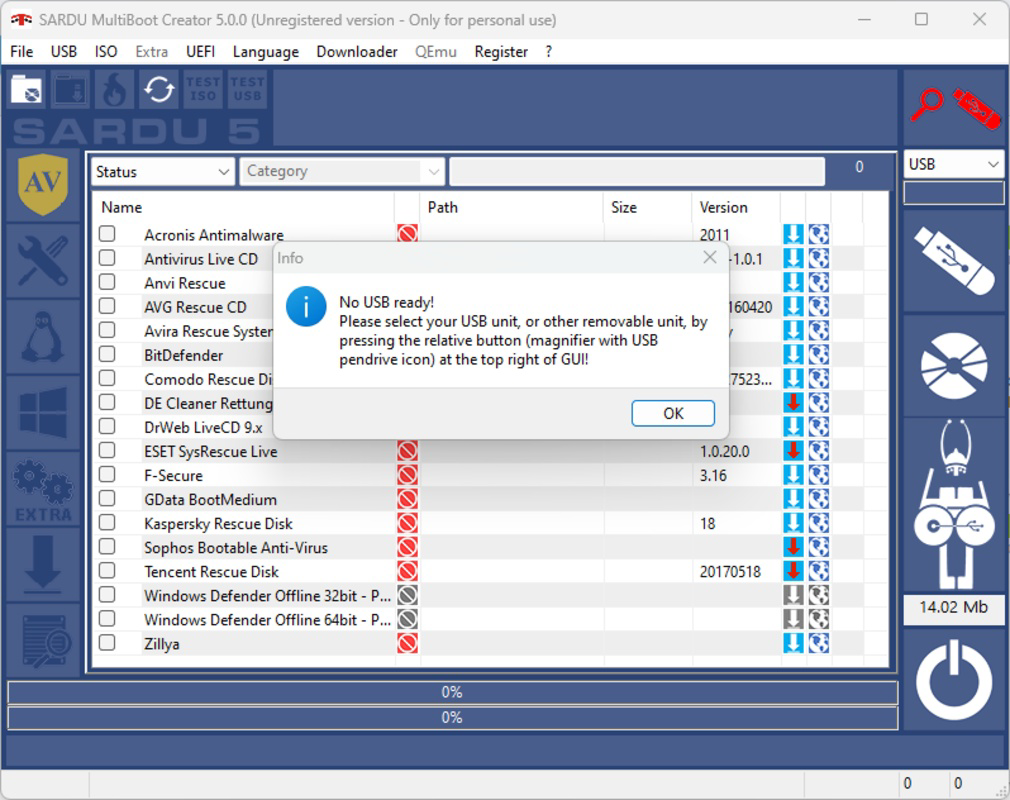The width and height of the screenshot is (1010, 800).
Task: Sort by the Version column header
Action: pos(736,207)
